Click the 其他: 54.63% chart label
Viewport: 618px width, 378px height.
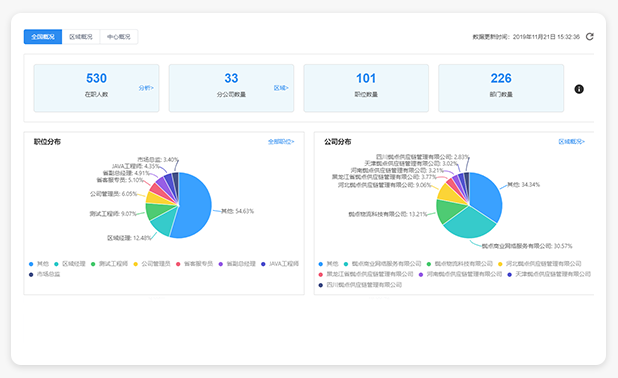tap(237, 211)
